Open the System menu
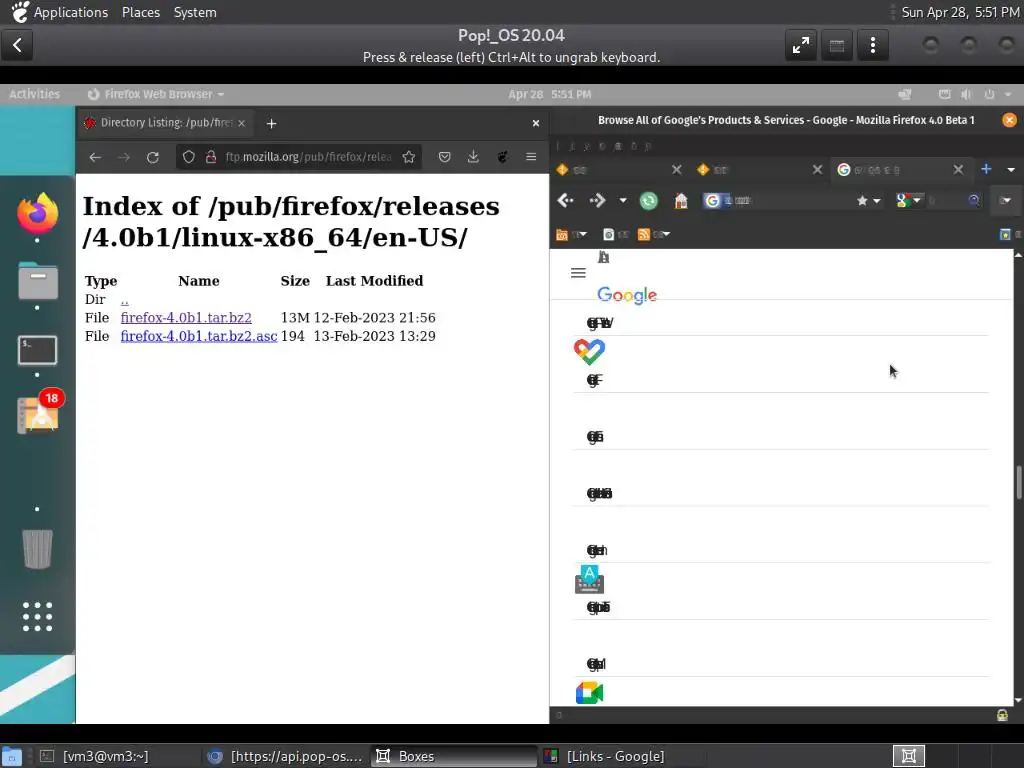Image resolution: width=1024 pixels, height=768 pixels. click(x=195, y=12)
